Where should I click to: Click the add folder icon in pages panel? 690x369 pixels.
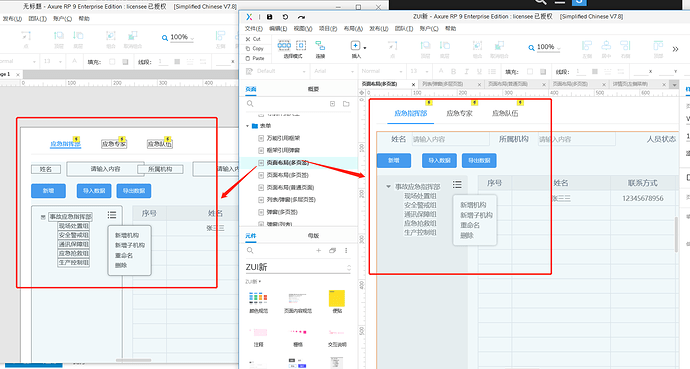point(346,104)
